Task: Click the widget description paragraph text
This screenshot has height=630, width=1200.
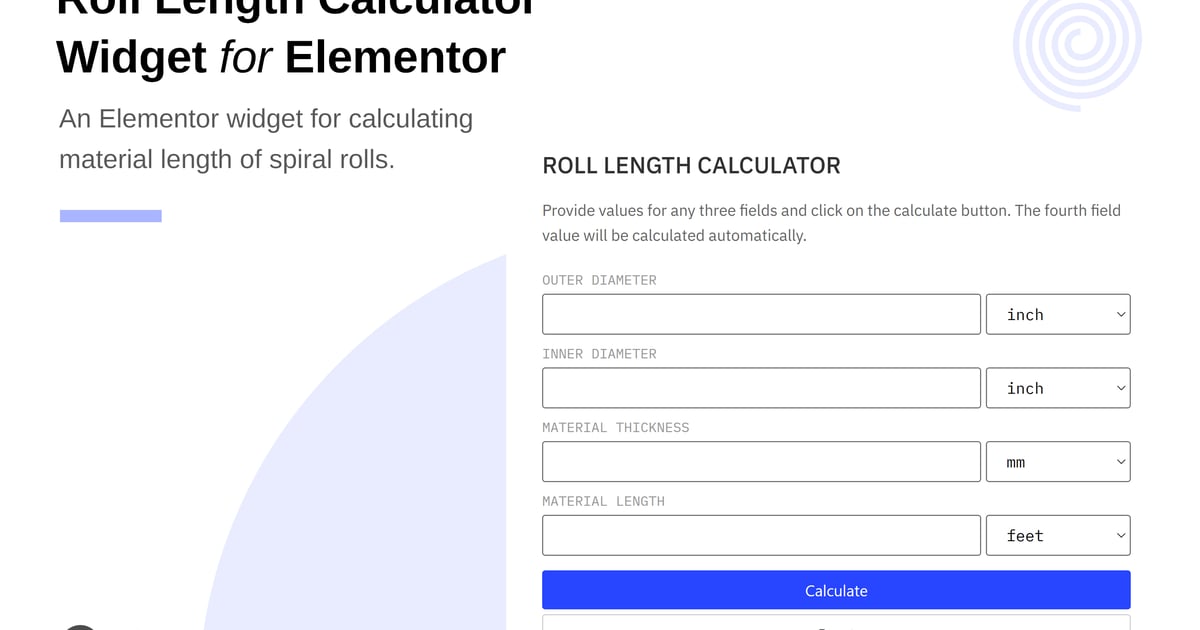Action: pyautogui.click(x=266, y=139)
